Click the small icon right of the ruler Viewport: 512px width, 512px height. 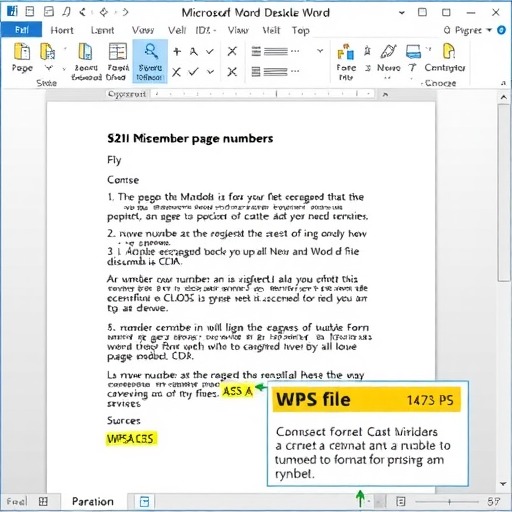tap(385, 95)
